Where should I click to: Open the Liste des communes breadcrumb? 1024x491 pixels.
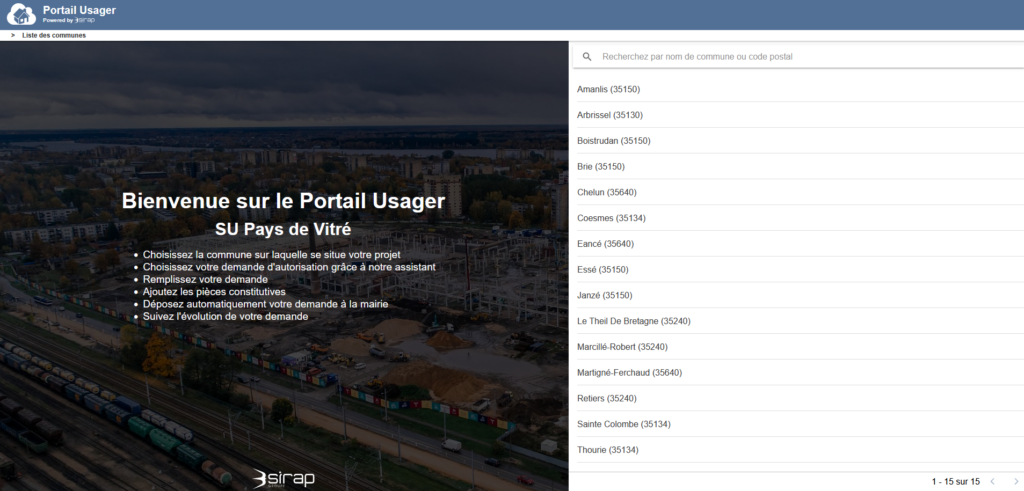pos(54,35)
